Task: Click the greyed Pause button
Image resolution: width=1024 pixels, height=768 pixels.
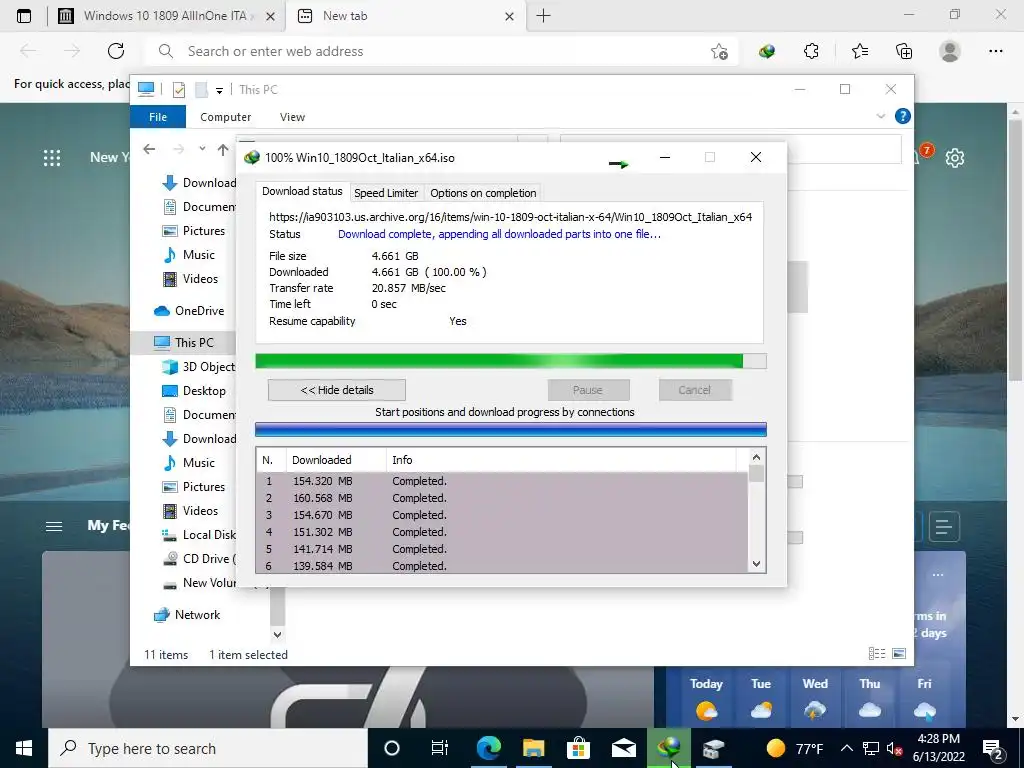Action: (588, 390)
